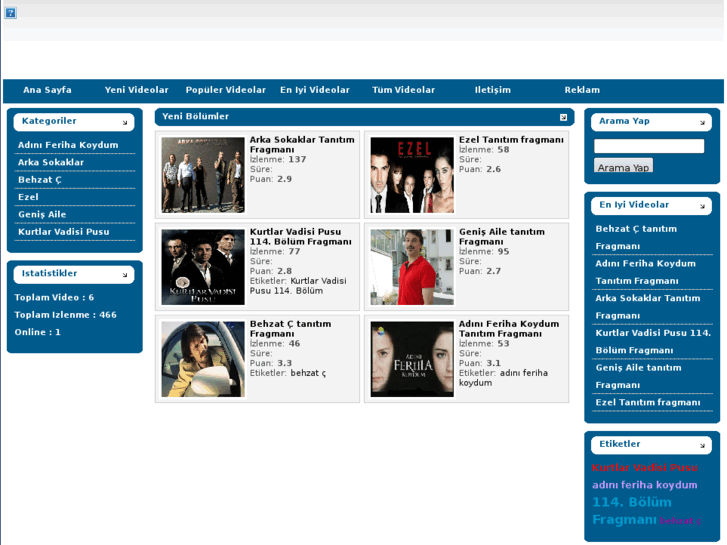The width and height of the screenshot is (727, 545).
Task: Click the broken image icon at top left
Action: pos(10,13)
